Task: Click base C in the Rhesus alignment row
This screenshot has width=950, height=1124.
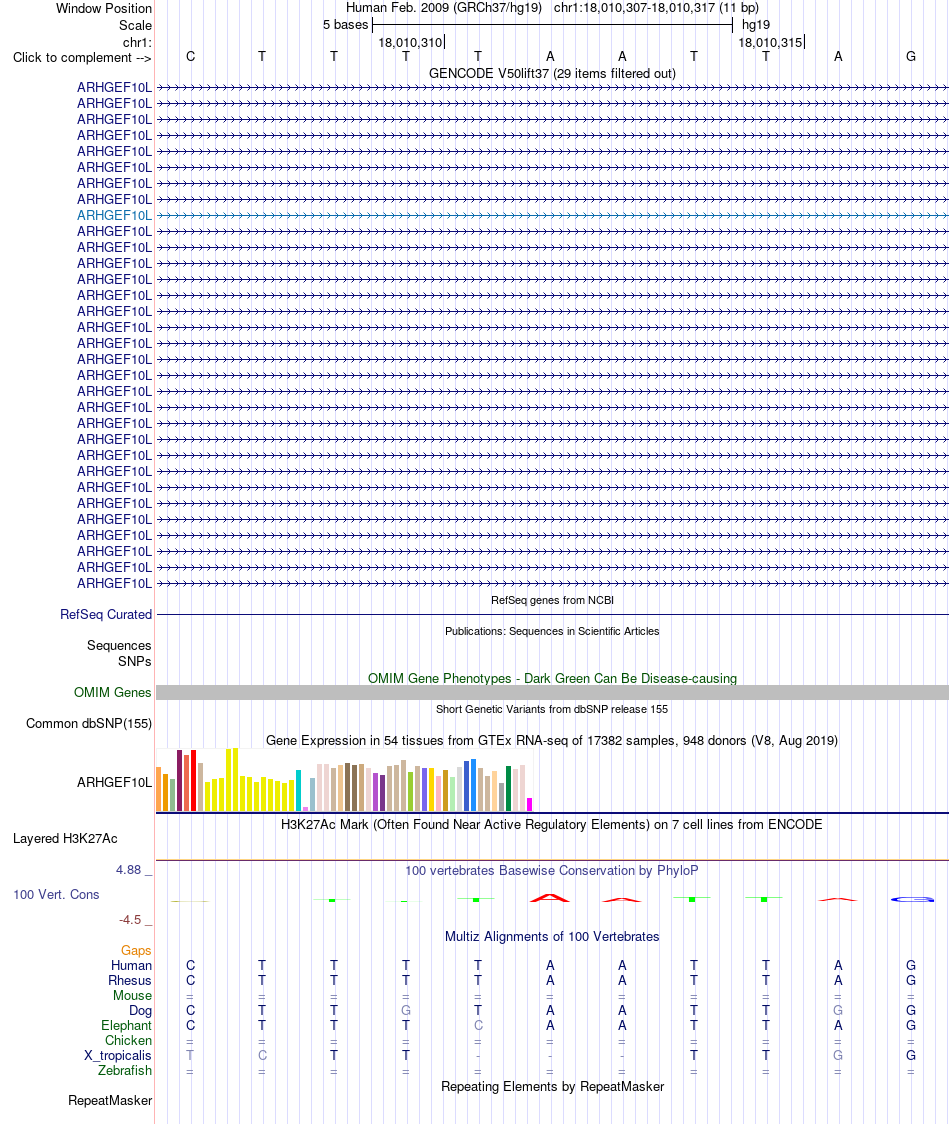Action: [190, 981]
